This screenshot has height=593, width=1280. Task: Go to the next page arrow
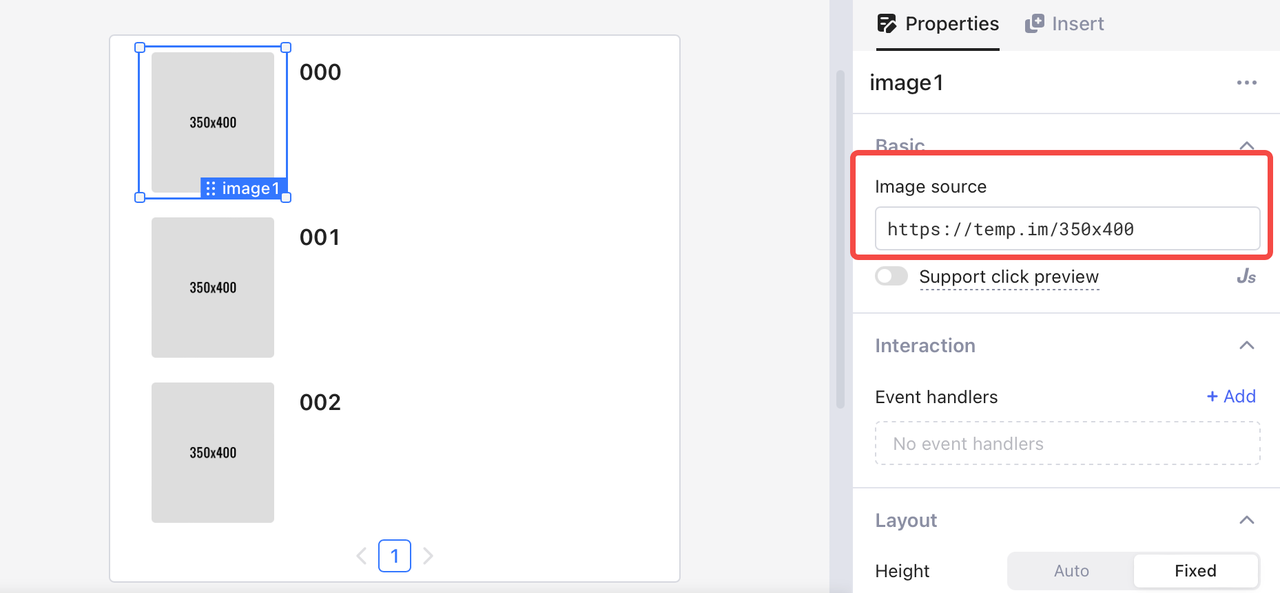[x=428, y=556]
